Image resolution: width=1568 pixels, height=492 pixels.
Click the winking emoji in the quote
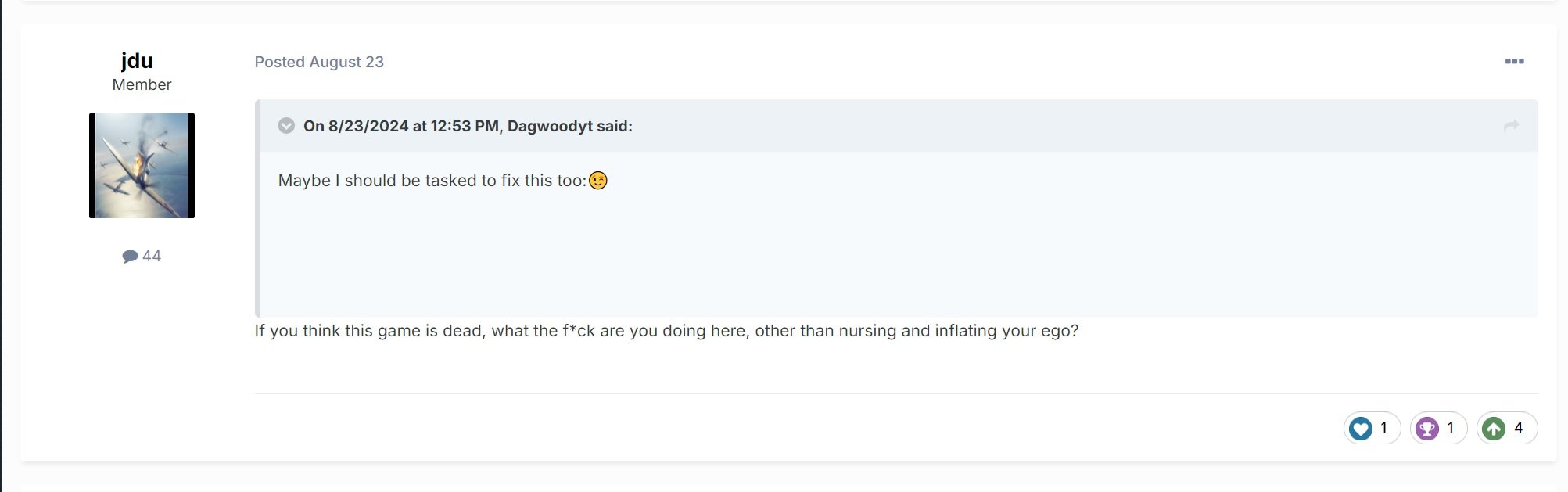pyautogui.click(x=598, y=181)
